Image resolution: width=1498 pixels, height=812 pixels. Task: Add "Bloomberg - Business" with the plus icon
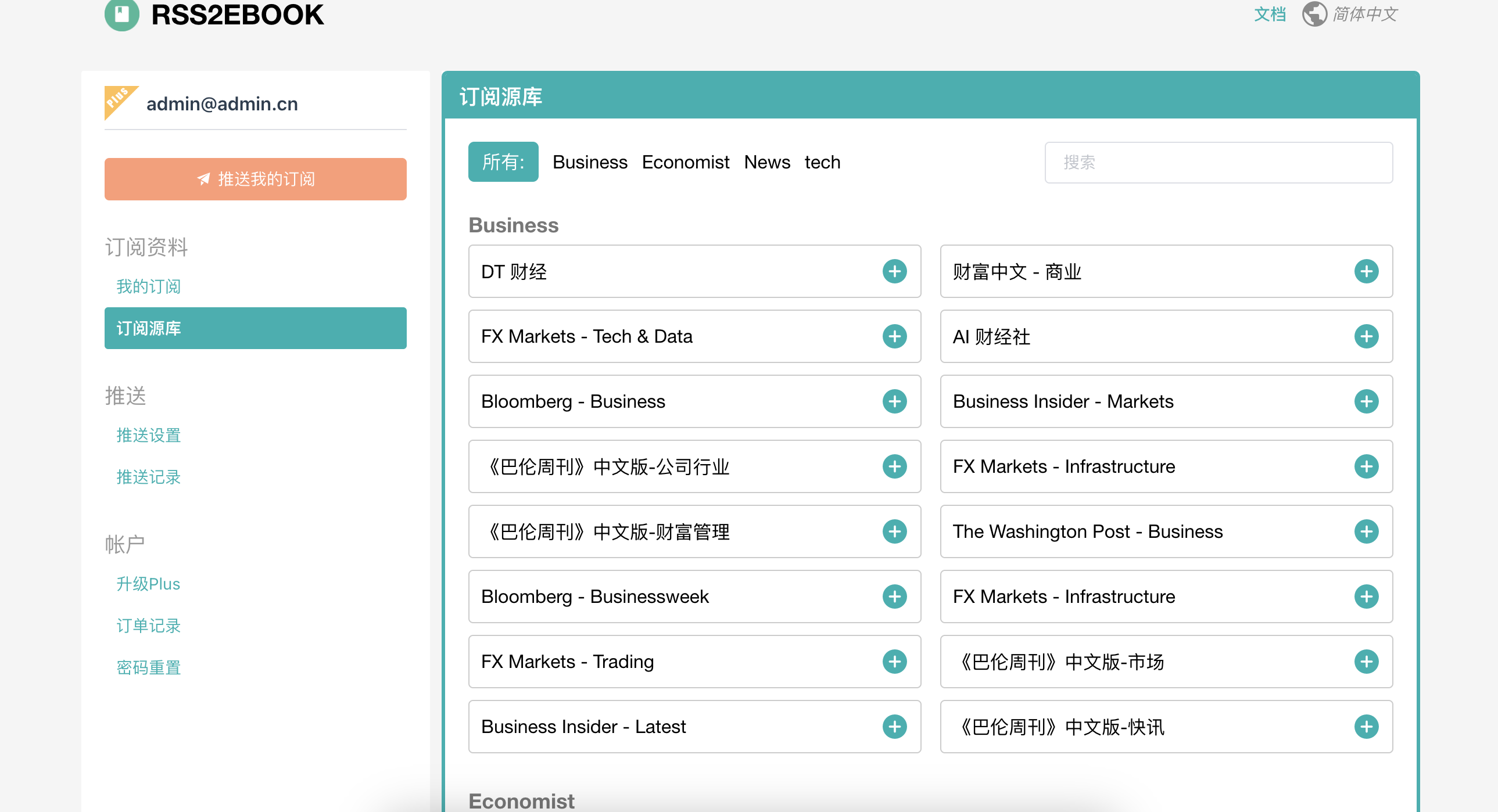point(894,401)
